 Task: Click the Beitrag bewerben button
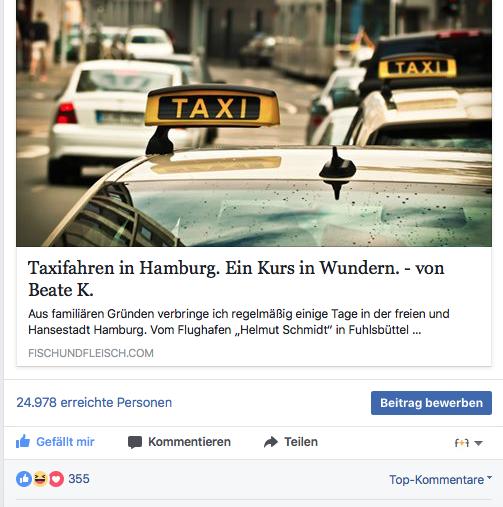(431, 403)
